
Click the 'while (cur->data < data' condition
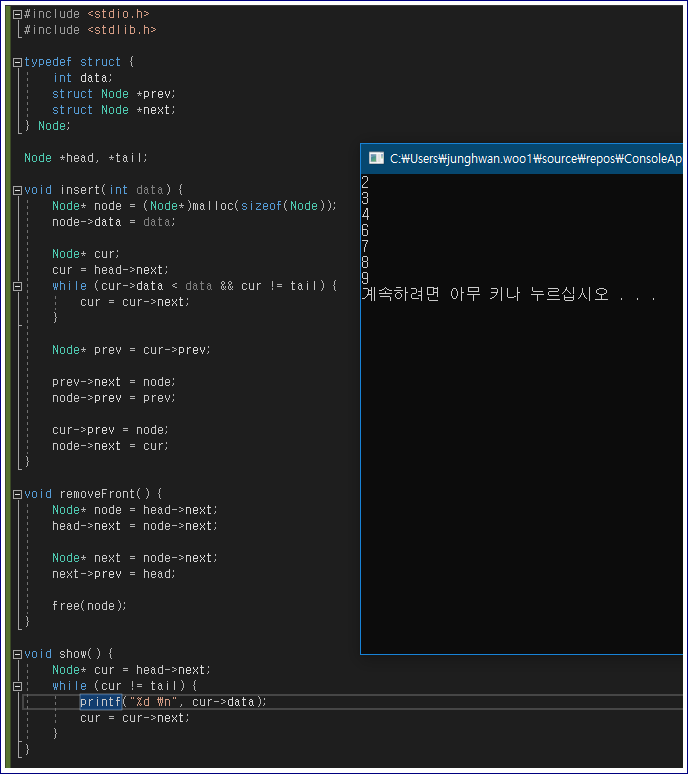click(x=194, y=286)
